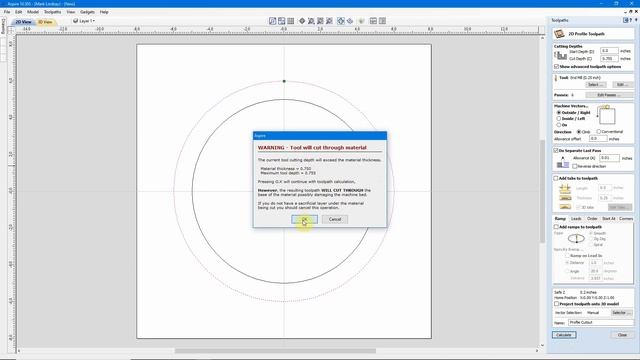Image resolution: width=640 pixels, height=360 pixels.
Task: Click the Allowance offset input field
Action: 598,139
